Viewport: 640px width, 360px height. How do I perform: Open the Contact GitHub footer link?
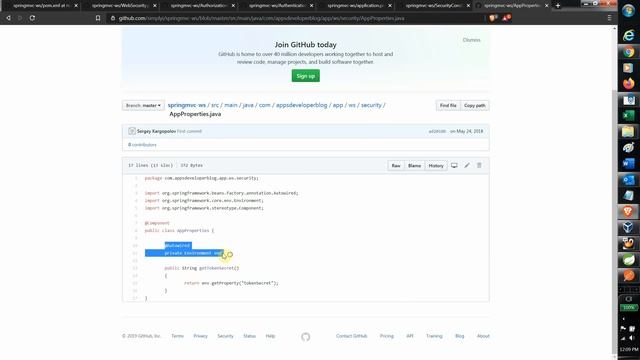click(x=351, y=336)
